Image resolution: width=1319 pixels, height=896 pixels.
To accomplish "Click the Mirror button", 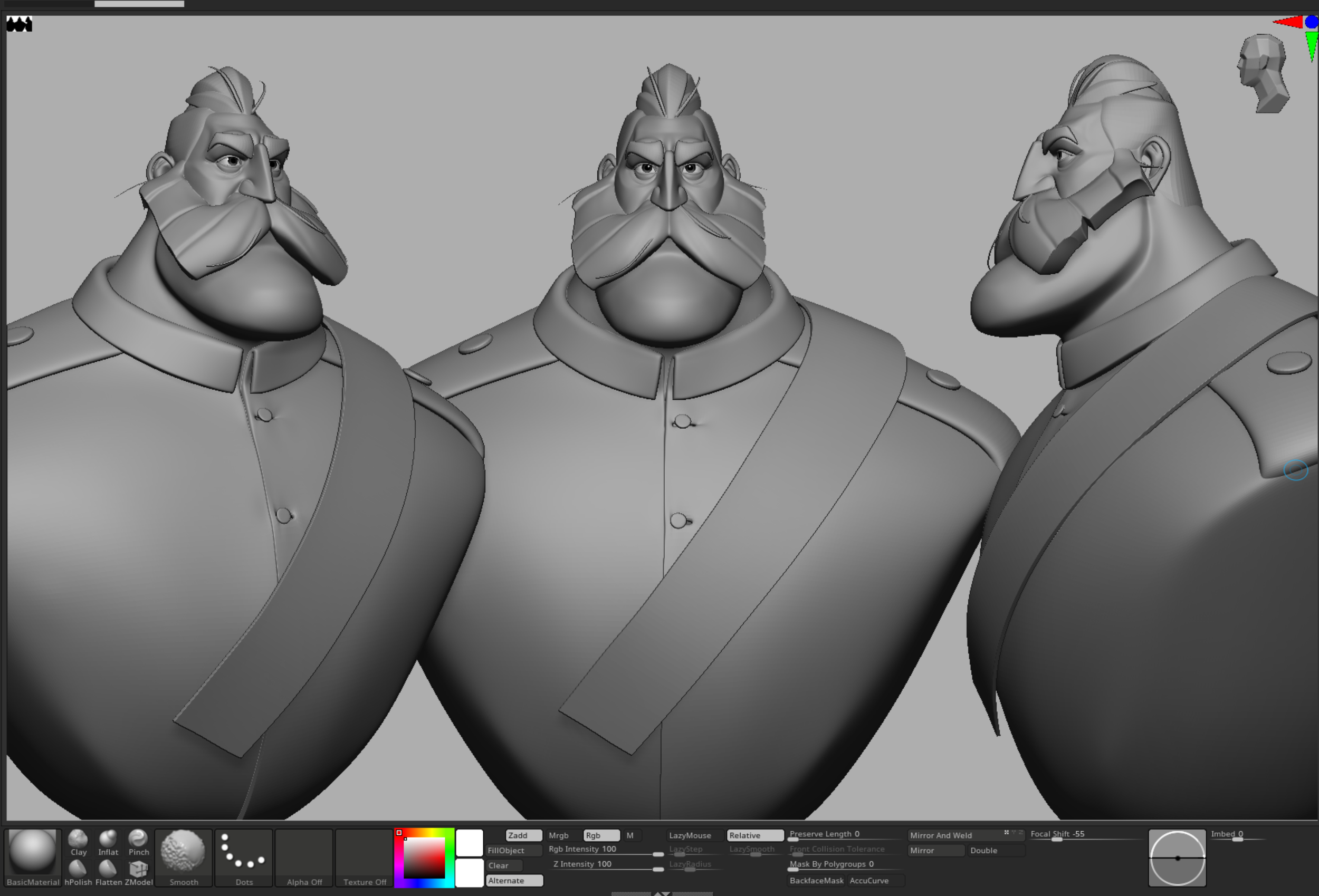I will tap(936, 851).
